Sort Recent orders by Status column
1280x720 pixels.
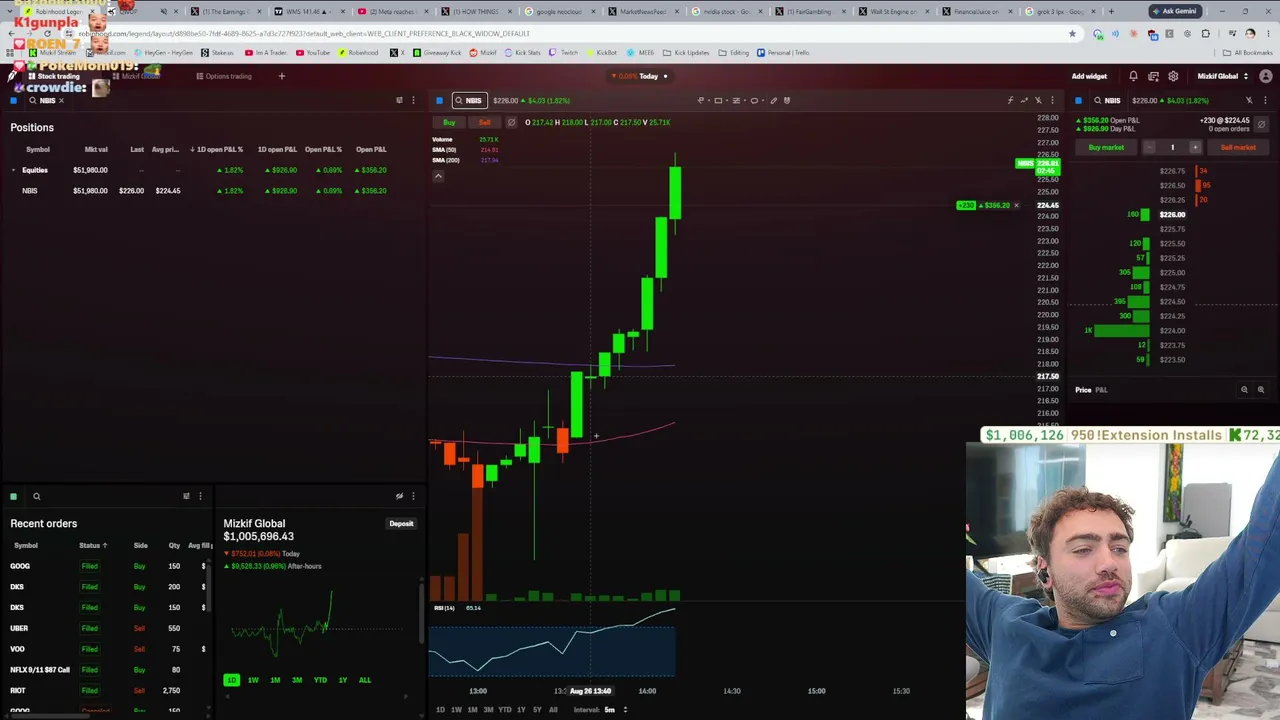pyautogui.click(x=93, y=546)
